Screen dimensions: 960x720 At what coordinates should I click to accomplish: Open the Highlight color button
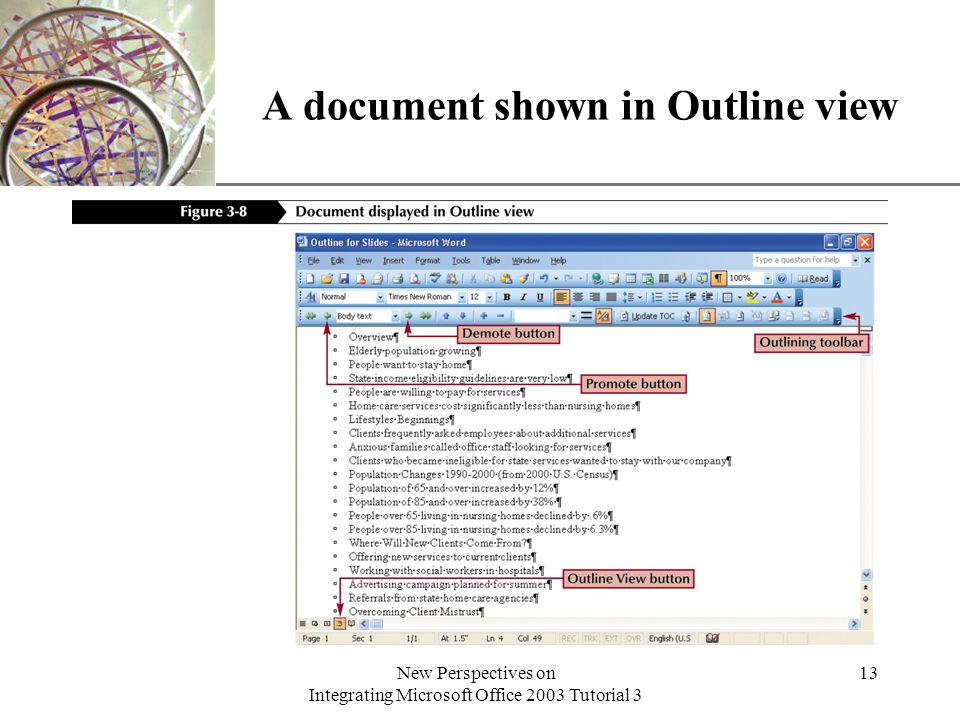point(752,298)
